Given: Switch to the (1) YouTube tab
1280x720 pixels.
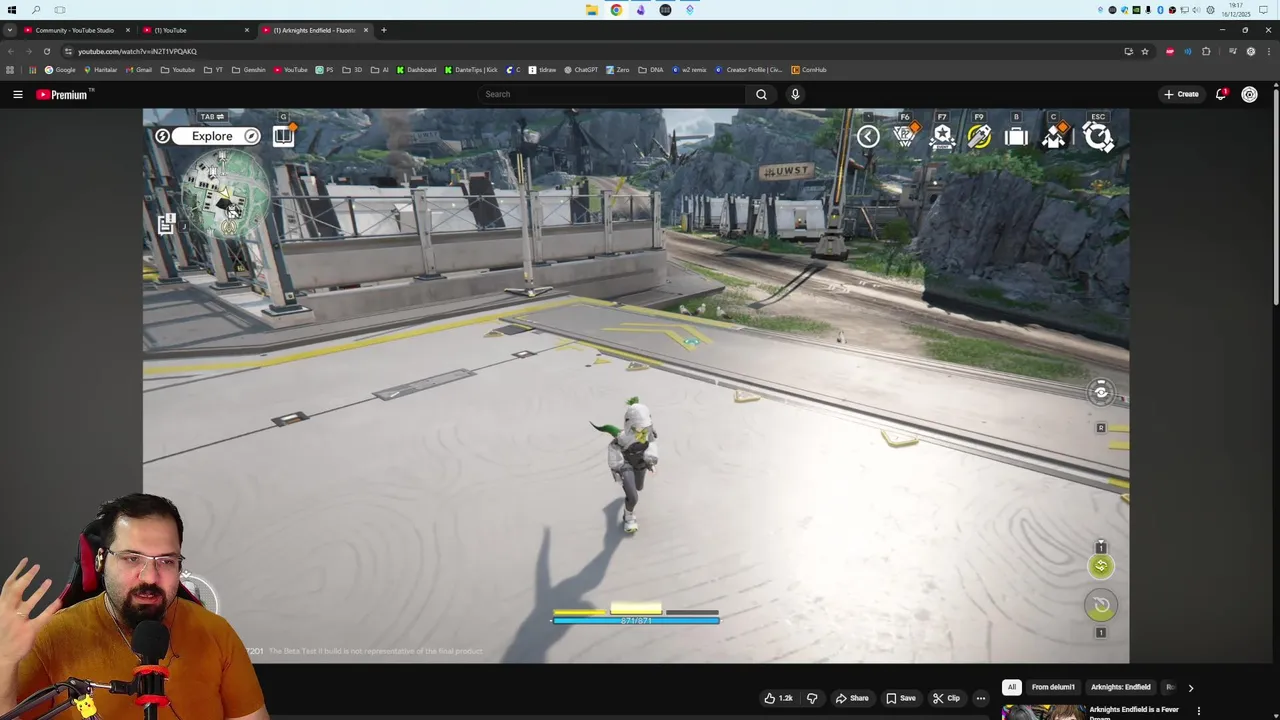Looking at the screenshot, I should (x=194, y=30).
